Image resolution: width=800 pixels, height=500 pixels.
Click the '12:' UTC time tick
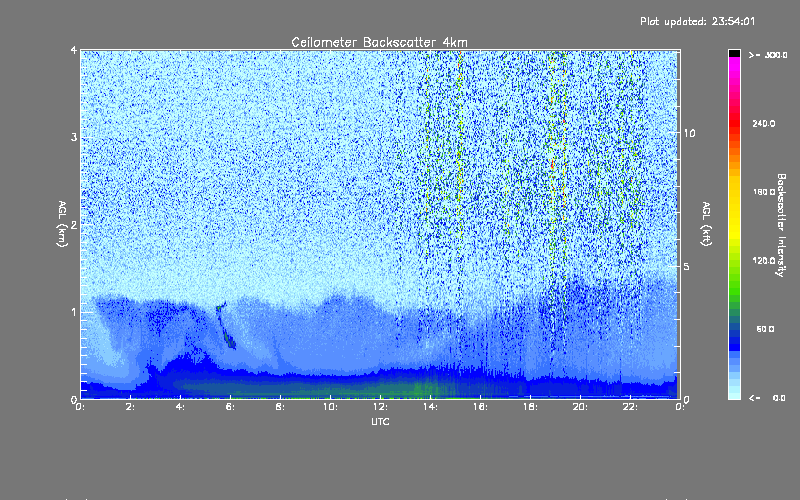click(380, 407)
